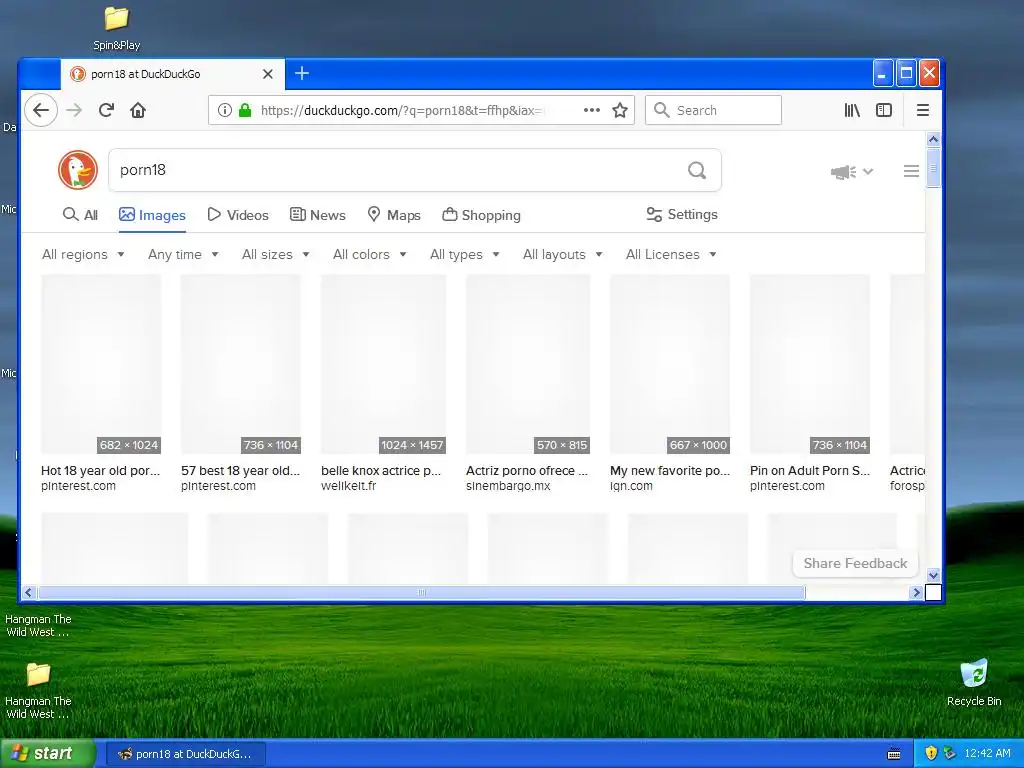Open the DuckDuckGo page side menu icon
Viewport: 1024px width, 768px height.
tap(911, 171)
